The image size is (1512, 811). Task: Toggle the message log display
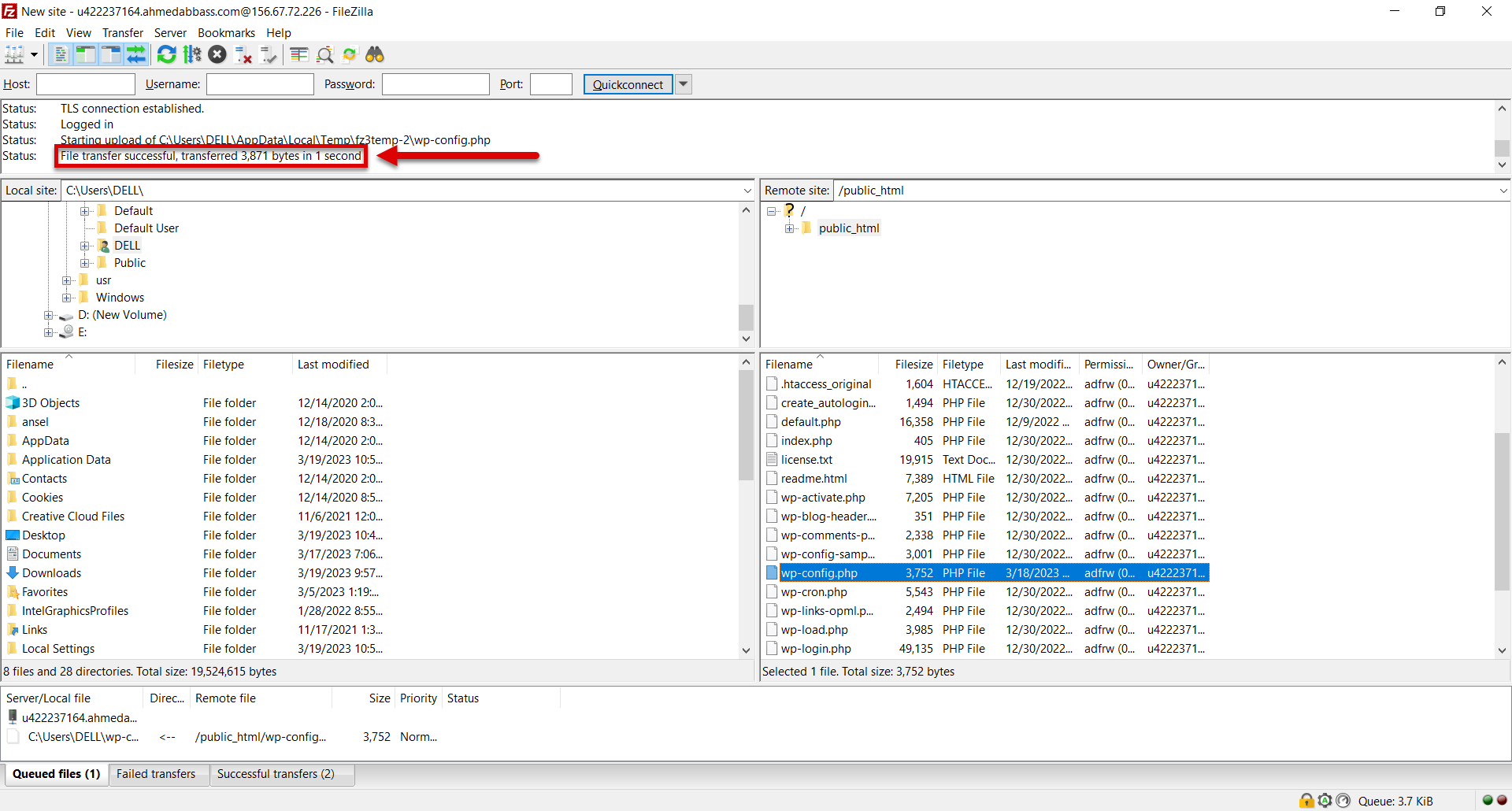[61, 54]
